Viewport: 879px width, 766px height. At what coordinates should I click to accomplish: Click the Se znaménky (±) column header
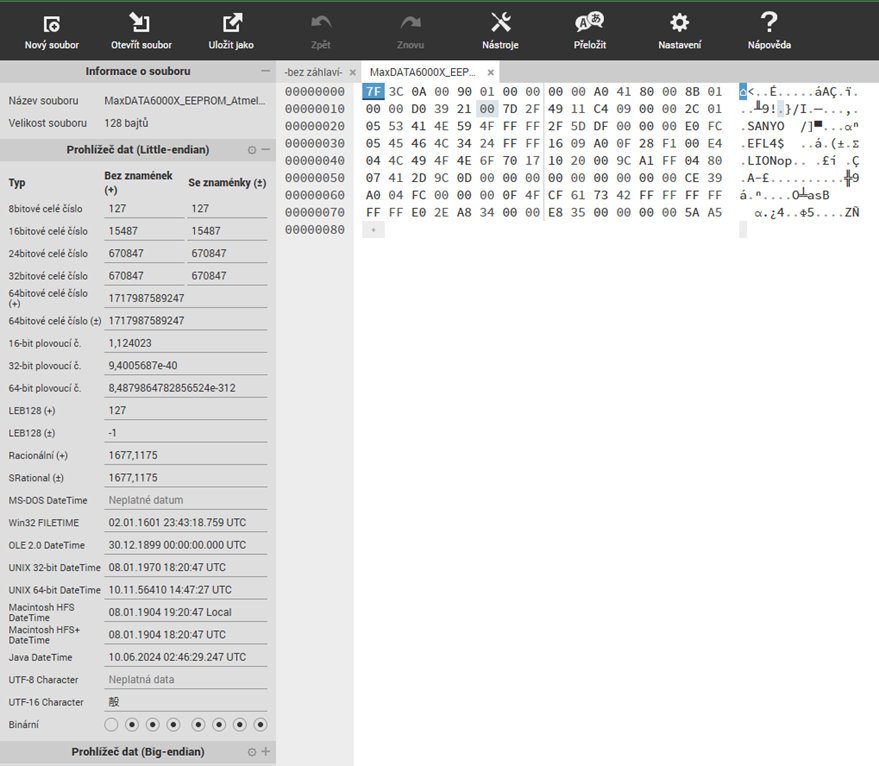[x=227, y=183]
